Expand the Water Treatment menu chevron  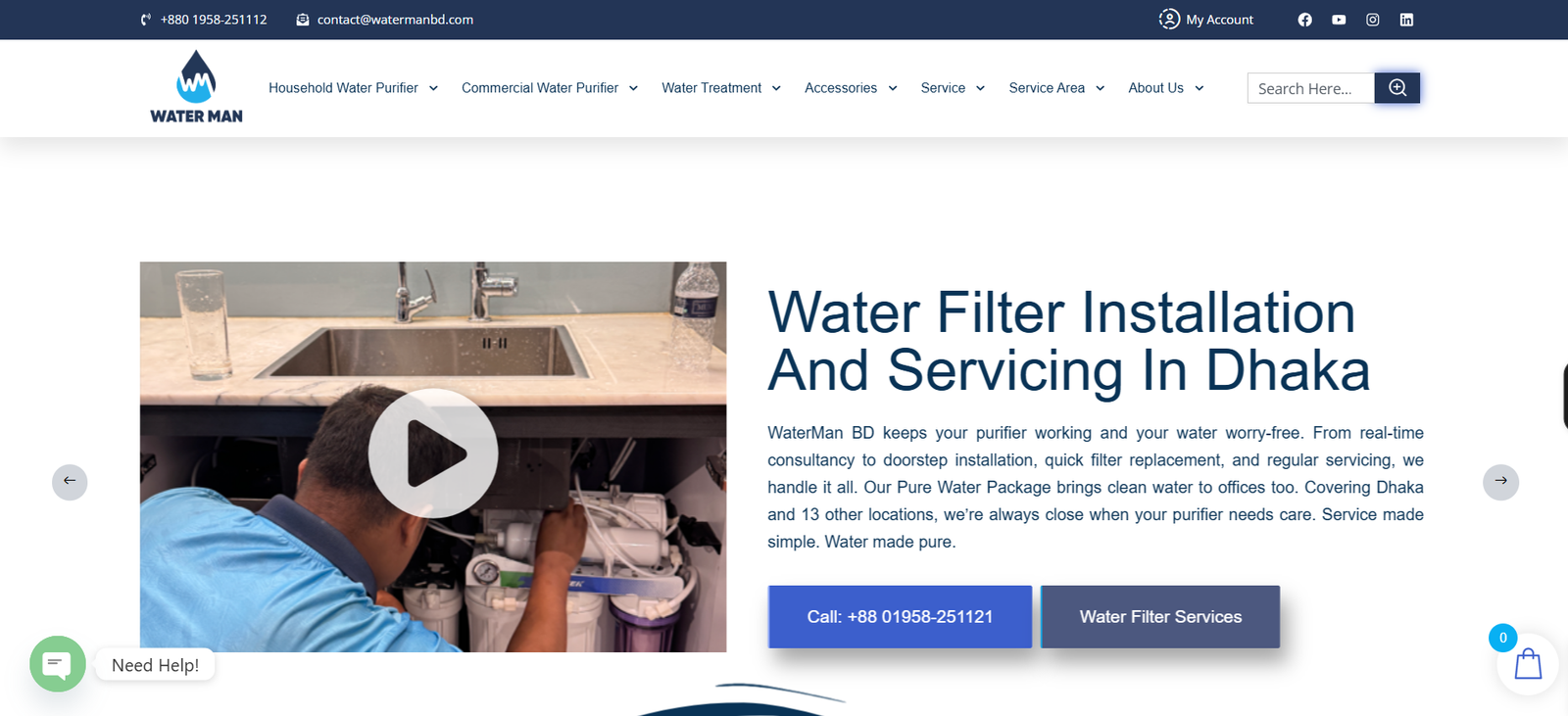(x=776, y=88)
